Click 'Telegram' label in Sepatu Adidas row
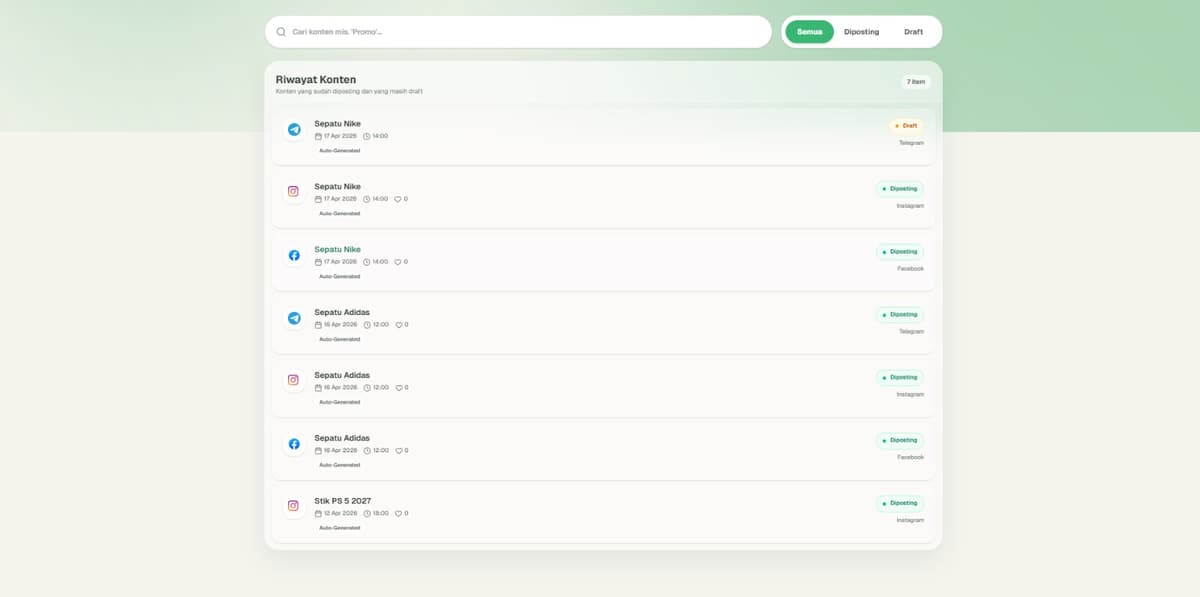This screenshot has width=1200, height=597. point(911,331)
